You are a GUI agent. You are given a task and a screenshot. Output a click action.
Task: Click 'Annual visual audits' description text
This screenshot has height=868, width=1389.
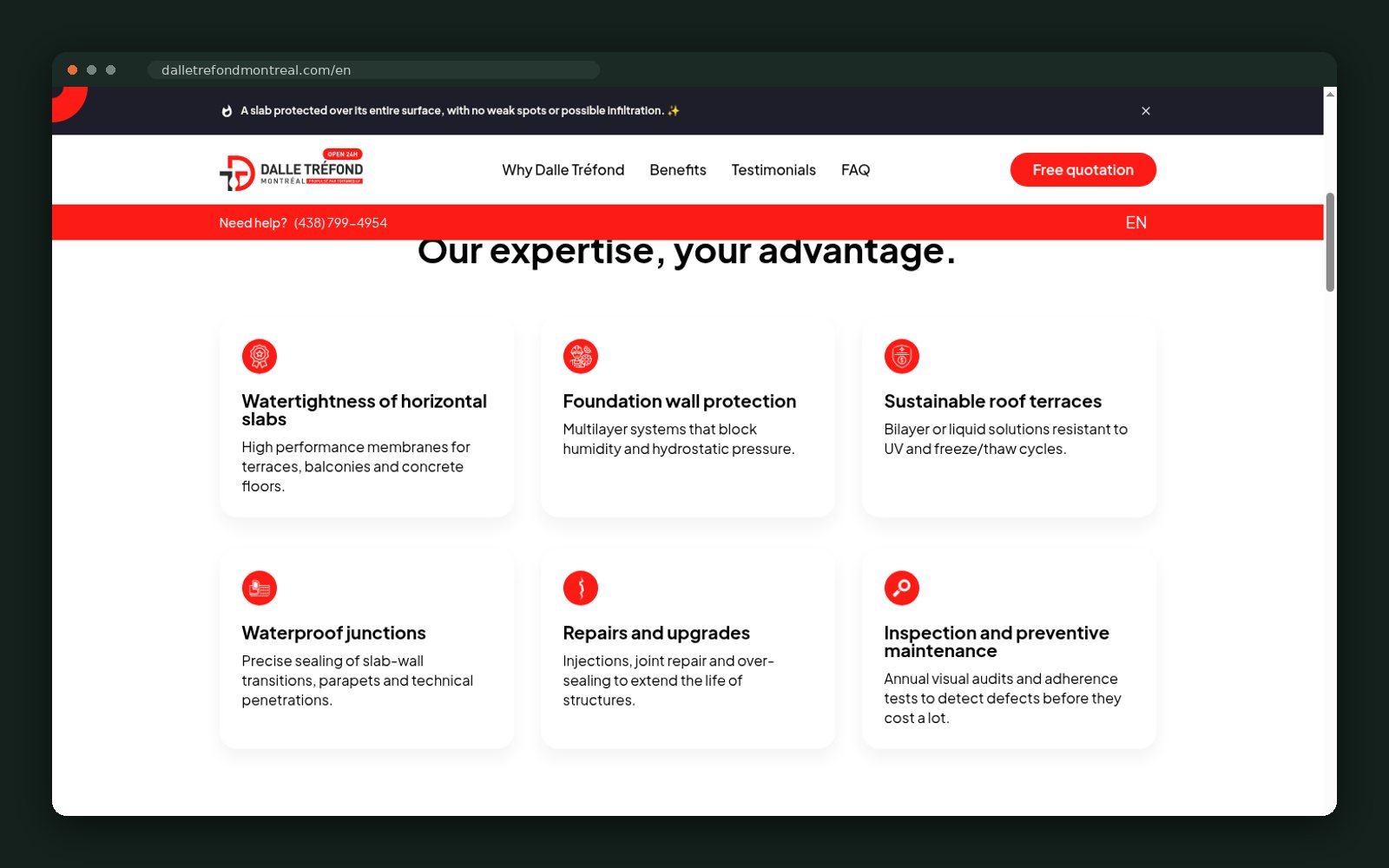click(x=1003, y=699)
